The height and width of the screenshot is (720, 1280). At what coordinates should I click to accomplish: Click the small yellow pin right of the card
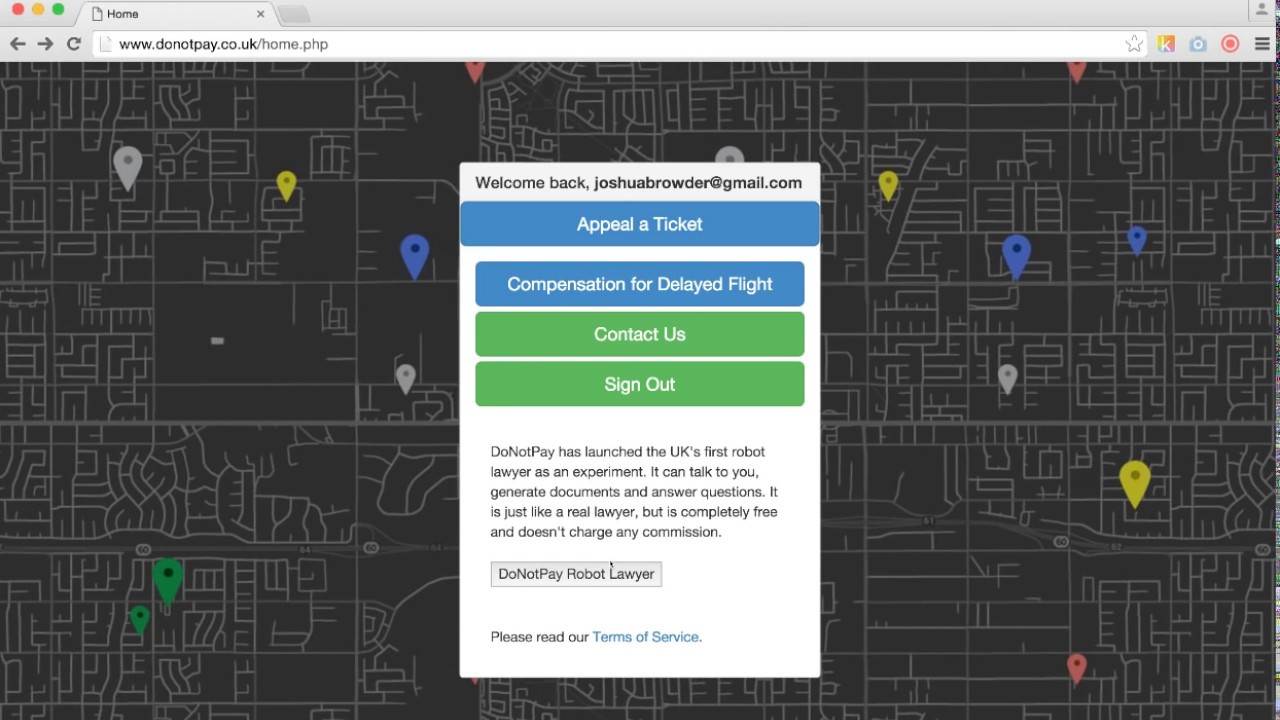(x=888, y=185)
